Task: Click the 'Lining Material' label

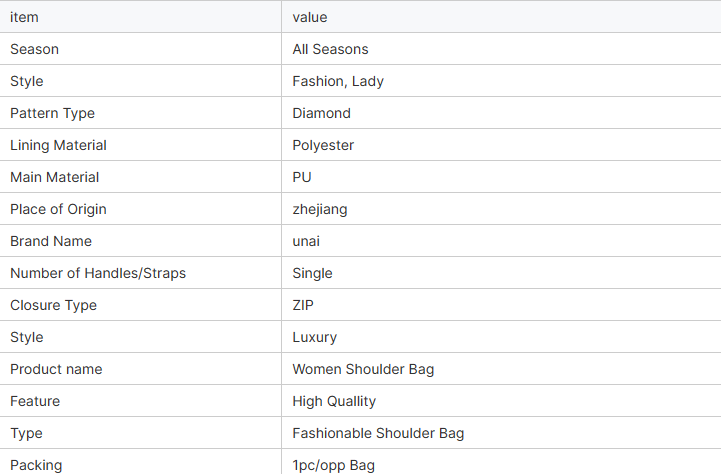Action: 58,145
